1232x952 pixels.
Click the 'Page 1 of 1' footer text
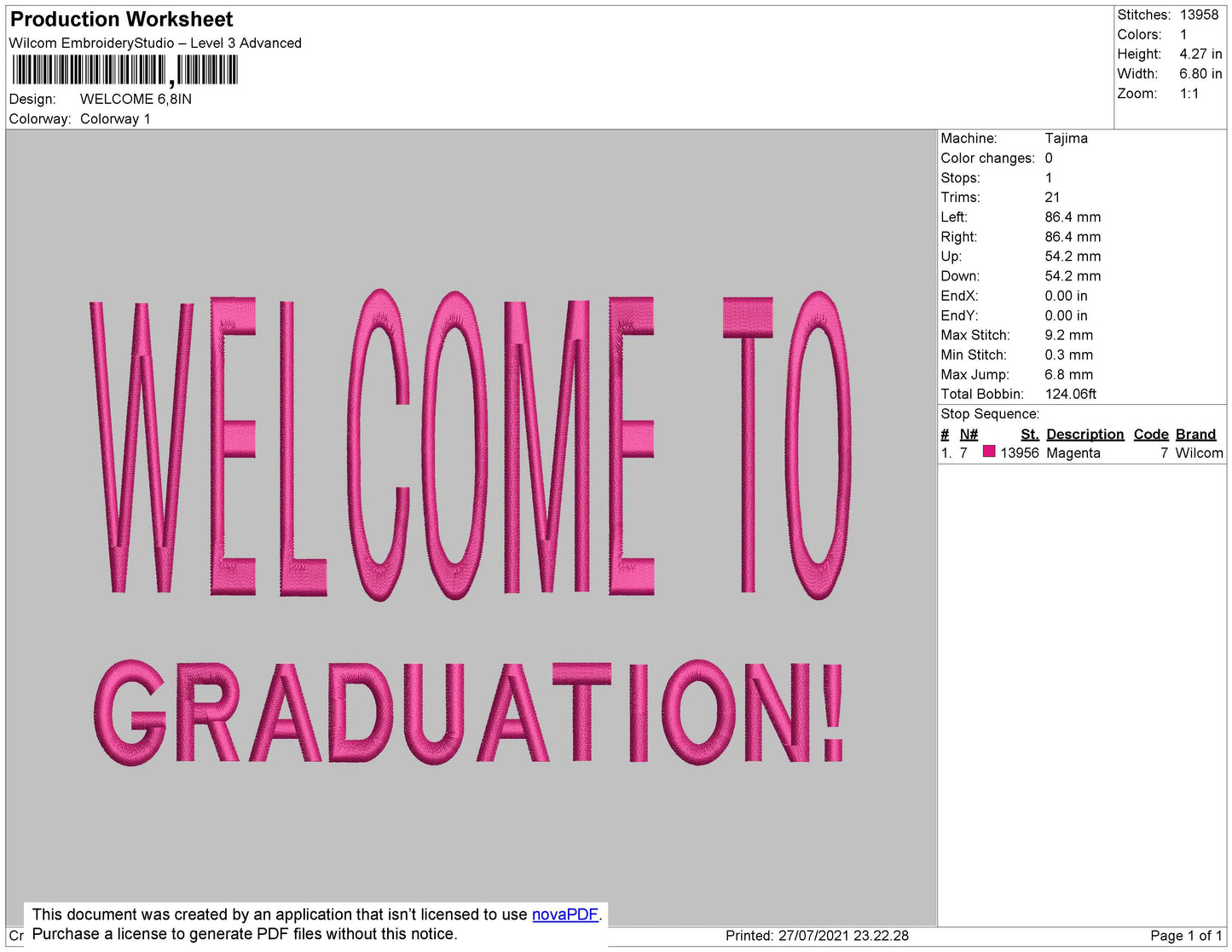tap(1186, 935)
